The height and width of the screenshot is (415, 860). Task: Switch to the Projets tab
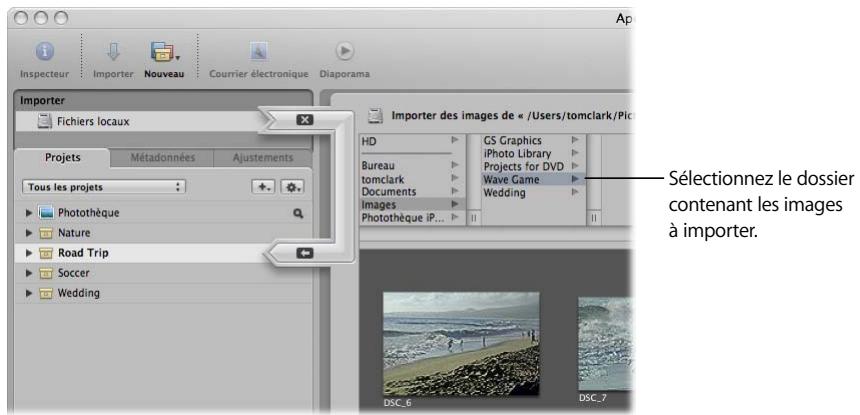point(63,158)
